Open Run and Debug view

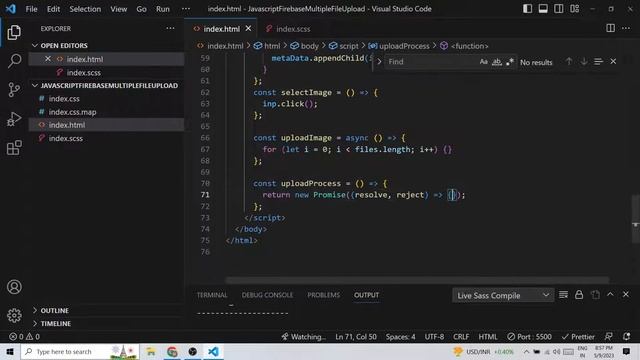(14, 119)
